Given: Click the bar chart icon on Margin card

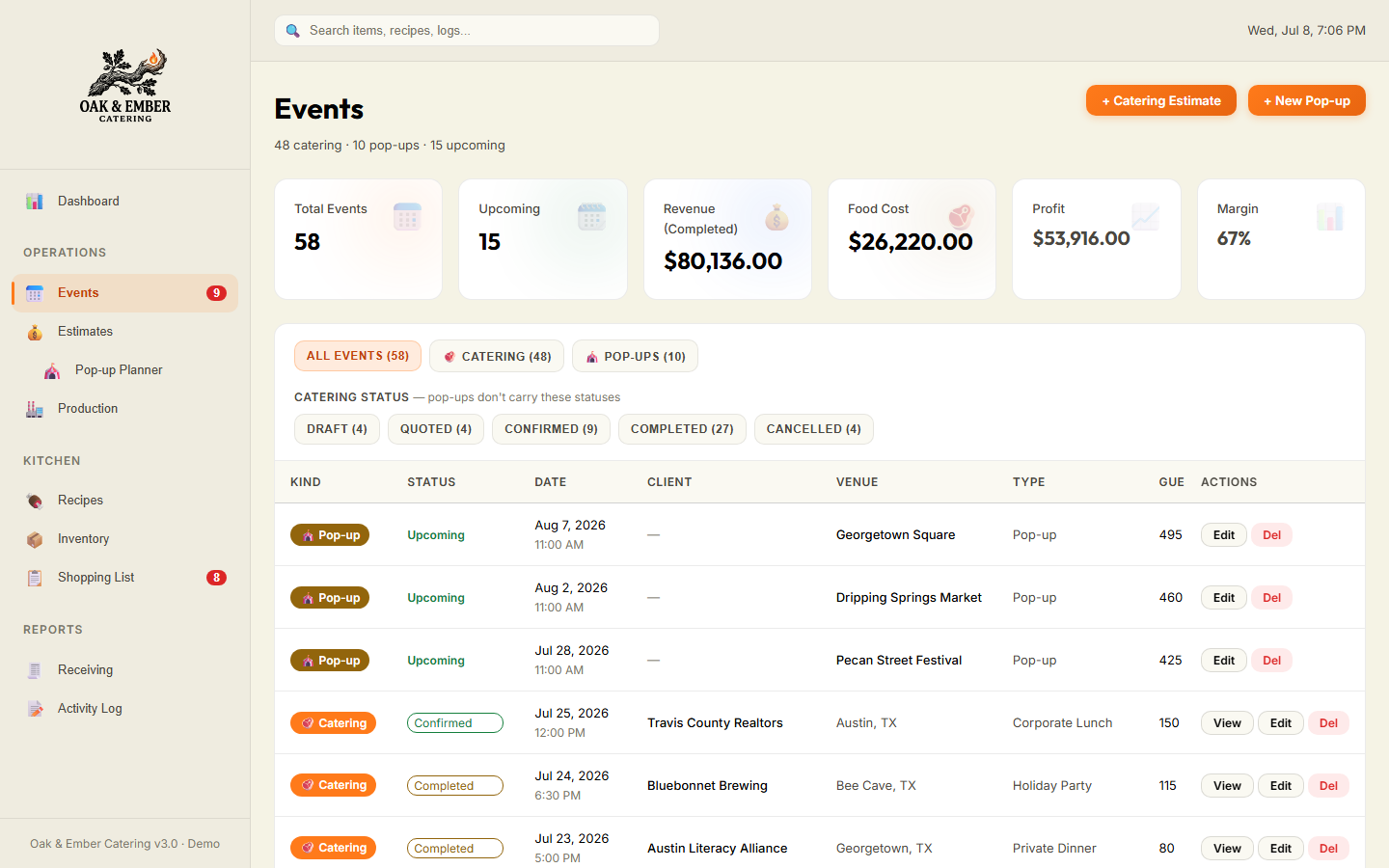Looking at the screenshot, I should coord(1330,216).
